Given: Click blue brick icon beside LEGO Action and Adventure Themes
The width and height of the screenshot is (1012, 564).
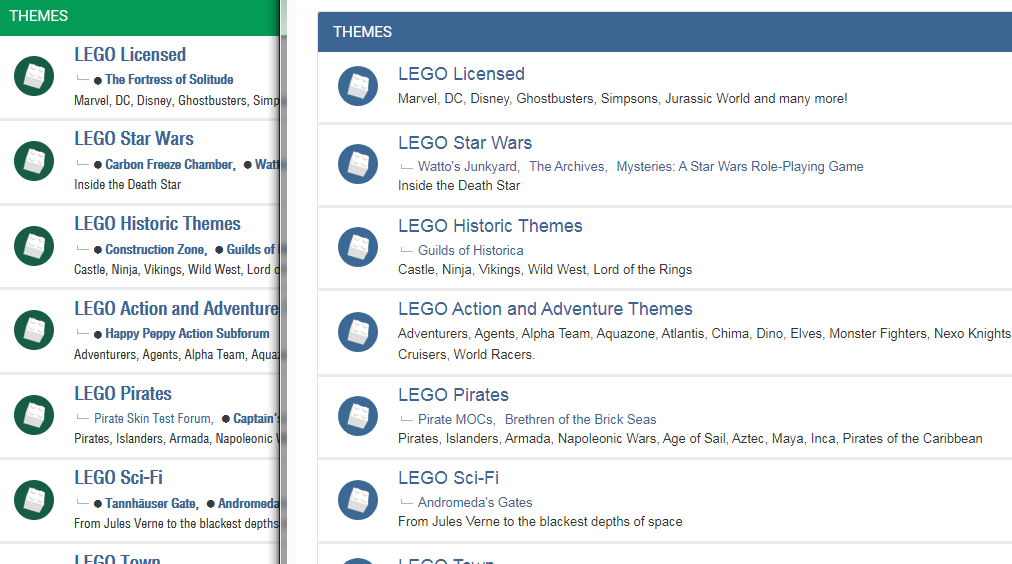Looking at the screenshot, I should pyautogui.click(x=358, y=332).
